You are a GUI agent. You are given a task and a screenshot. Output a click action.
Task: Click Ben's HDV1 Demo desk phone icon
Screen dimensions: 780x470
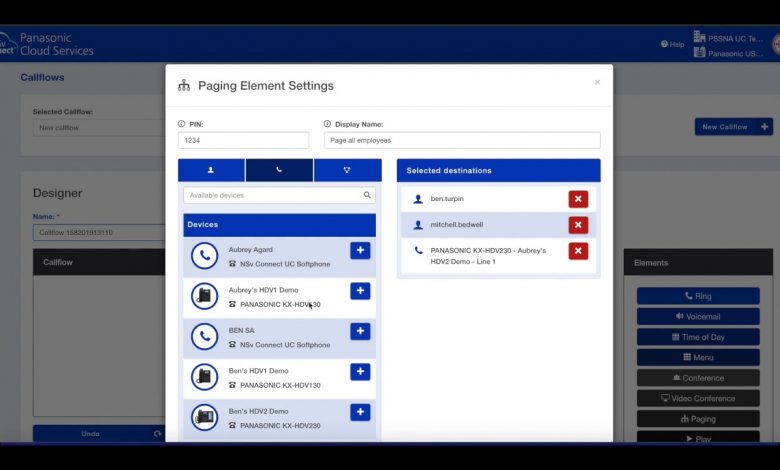click(204, 377)
